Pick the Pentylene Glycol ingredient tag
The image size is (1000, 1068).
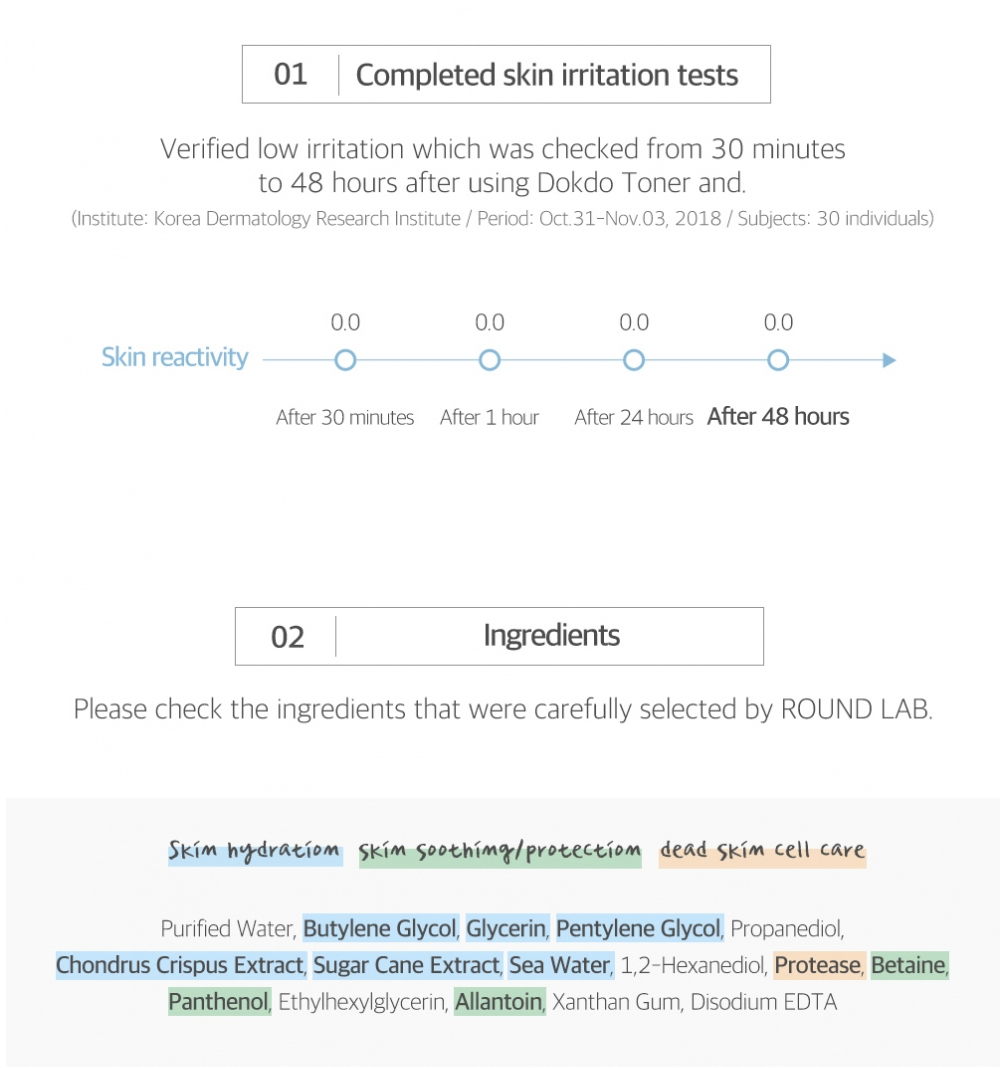(x=638, y=929)
